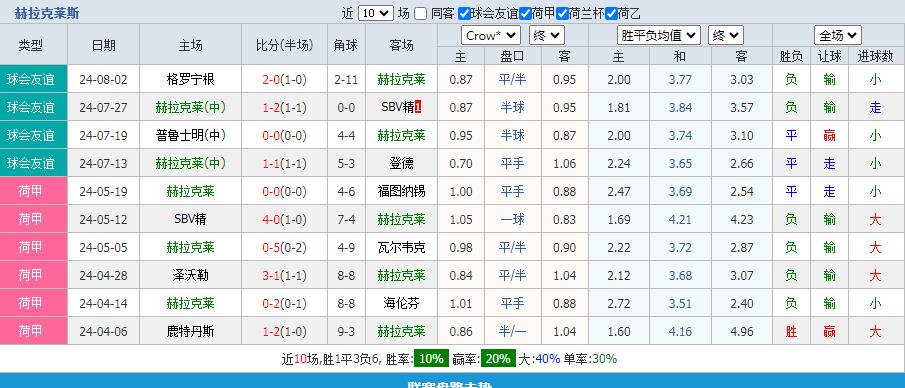Click the 日期 column header
The height and width of the screenshot is (388, 905).
(x=104, y=46)
